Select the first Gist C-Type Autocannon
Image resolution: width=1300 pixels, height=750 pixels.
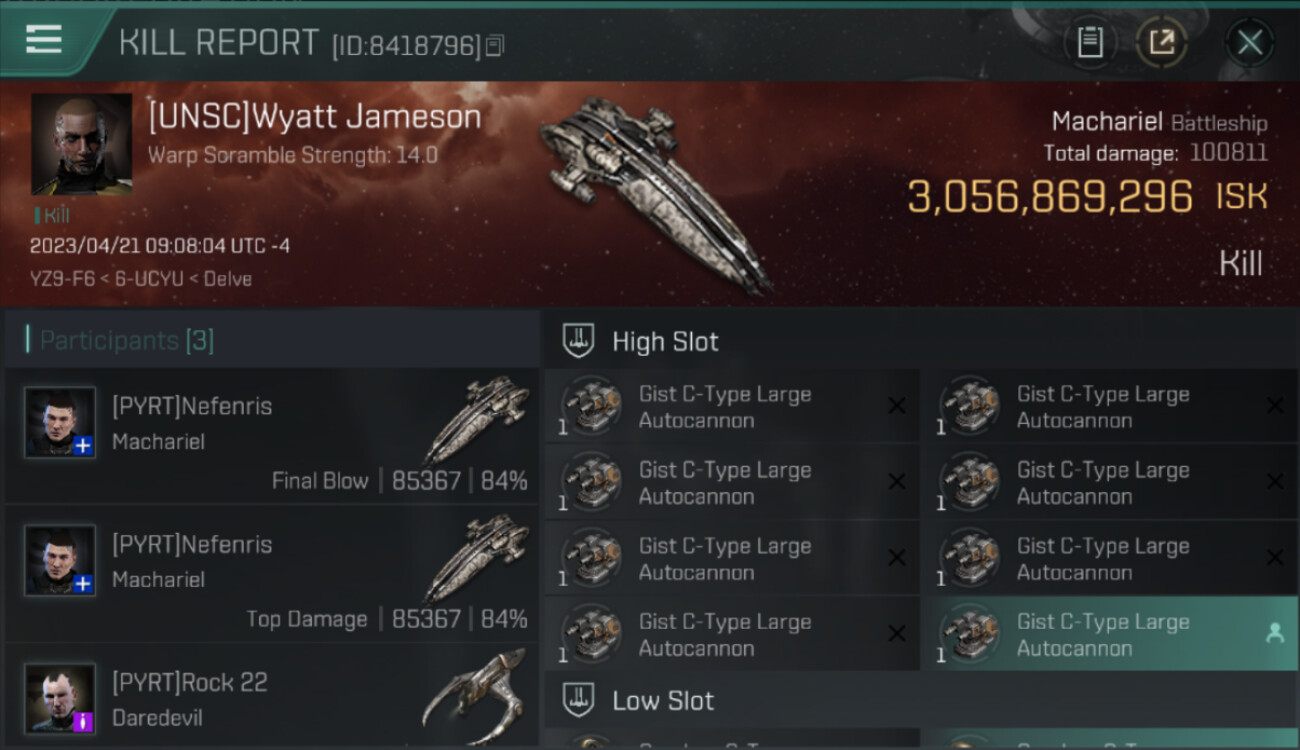click(x=732, y=406)
